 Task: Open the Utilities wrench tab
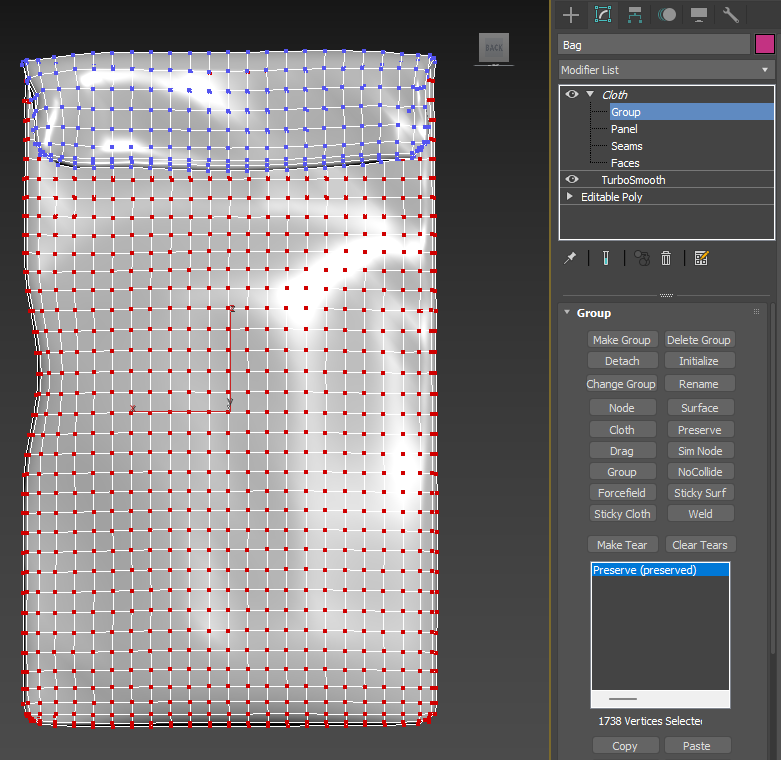(731, 15)
